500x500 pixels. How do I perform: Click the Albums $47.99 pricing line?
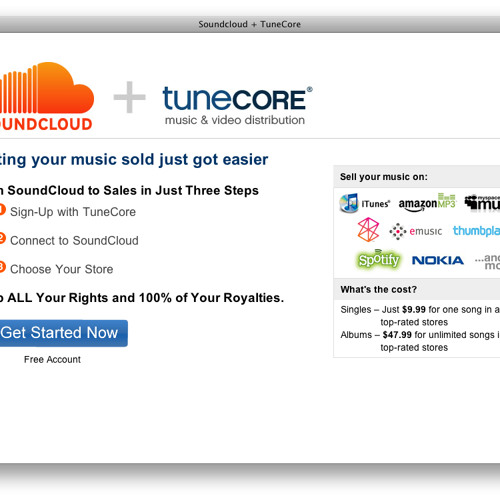pyautogui.click(x=420, y=341)
